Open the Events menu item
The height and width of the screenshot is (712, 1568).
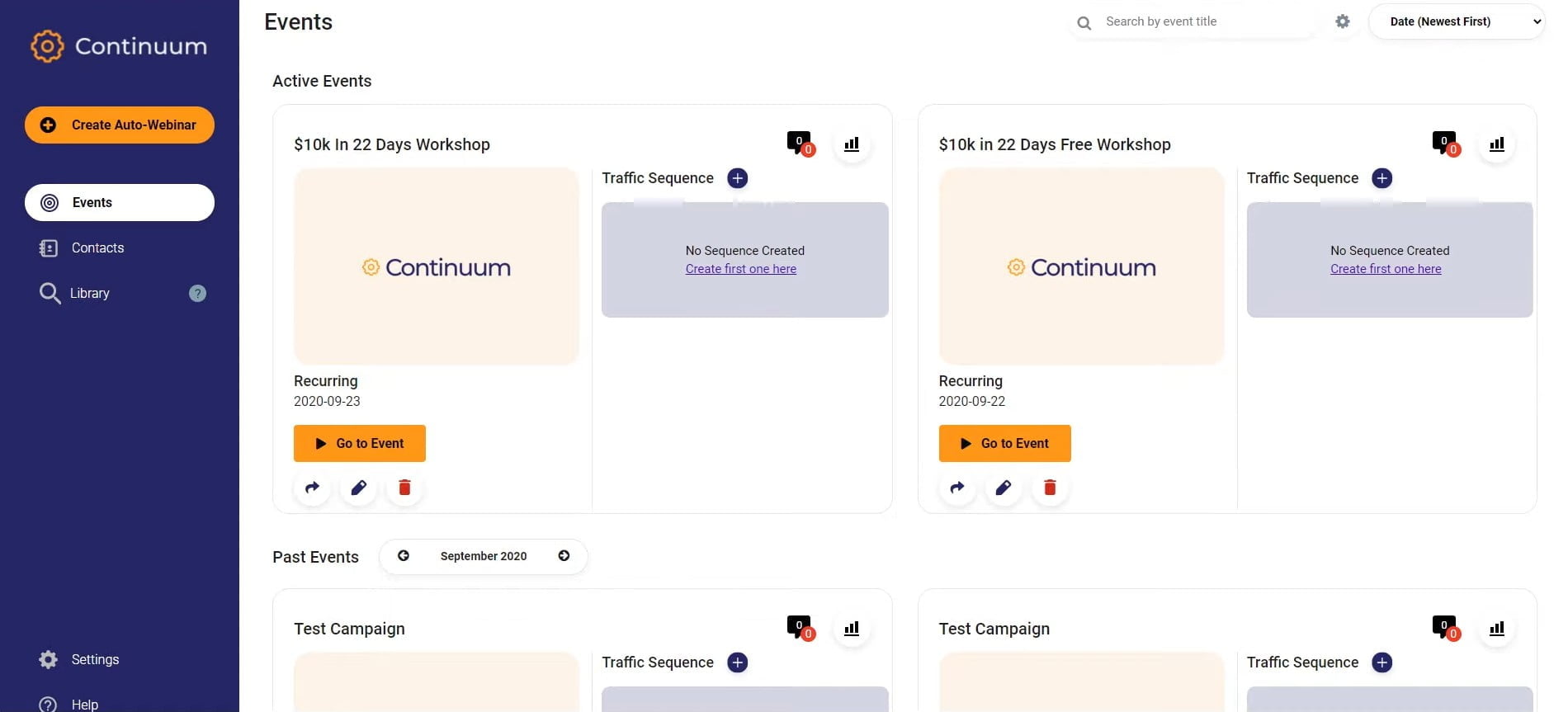120,202
